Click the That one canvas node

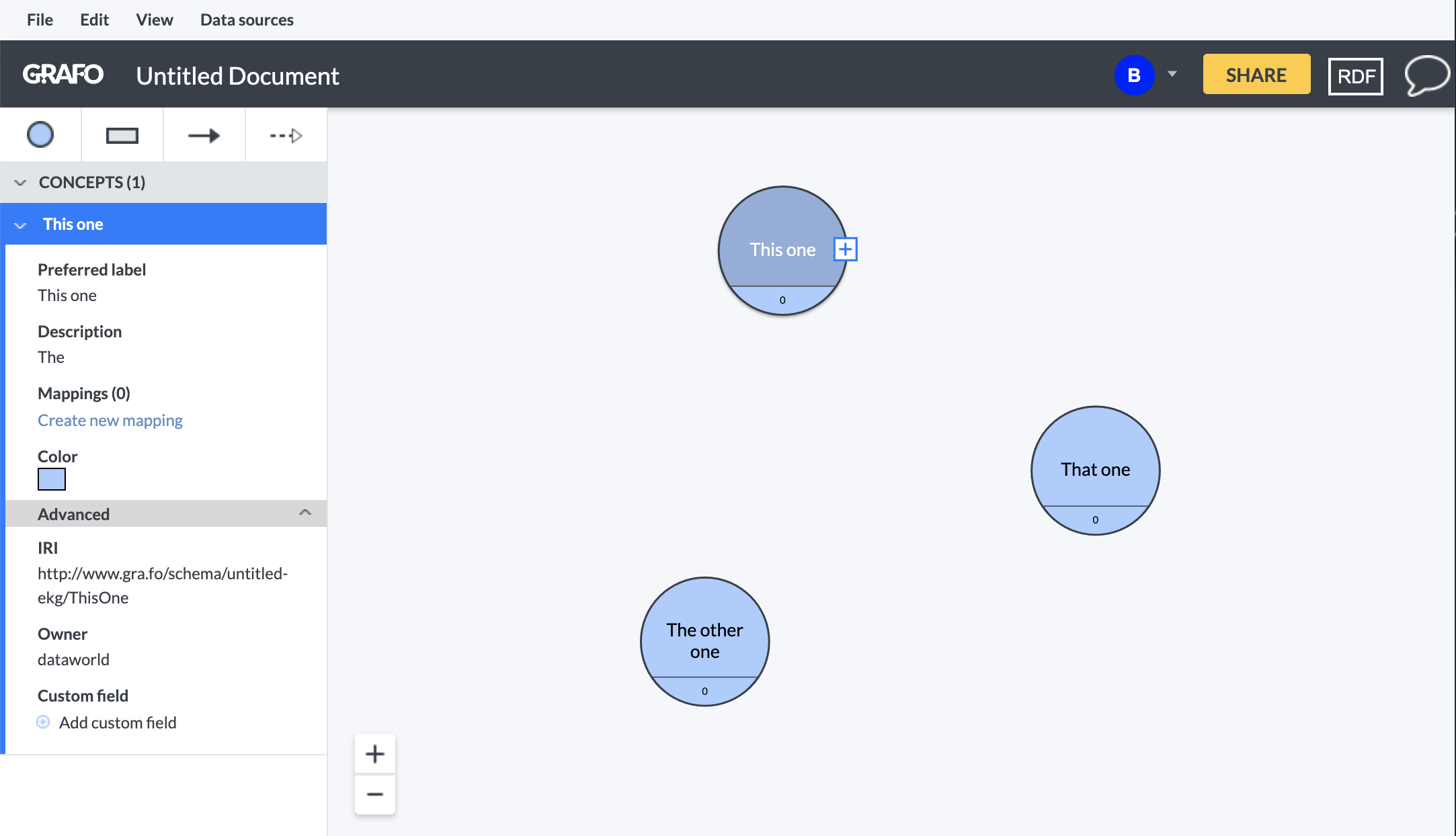click(x=1094, y=469)
